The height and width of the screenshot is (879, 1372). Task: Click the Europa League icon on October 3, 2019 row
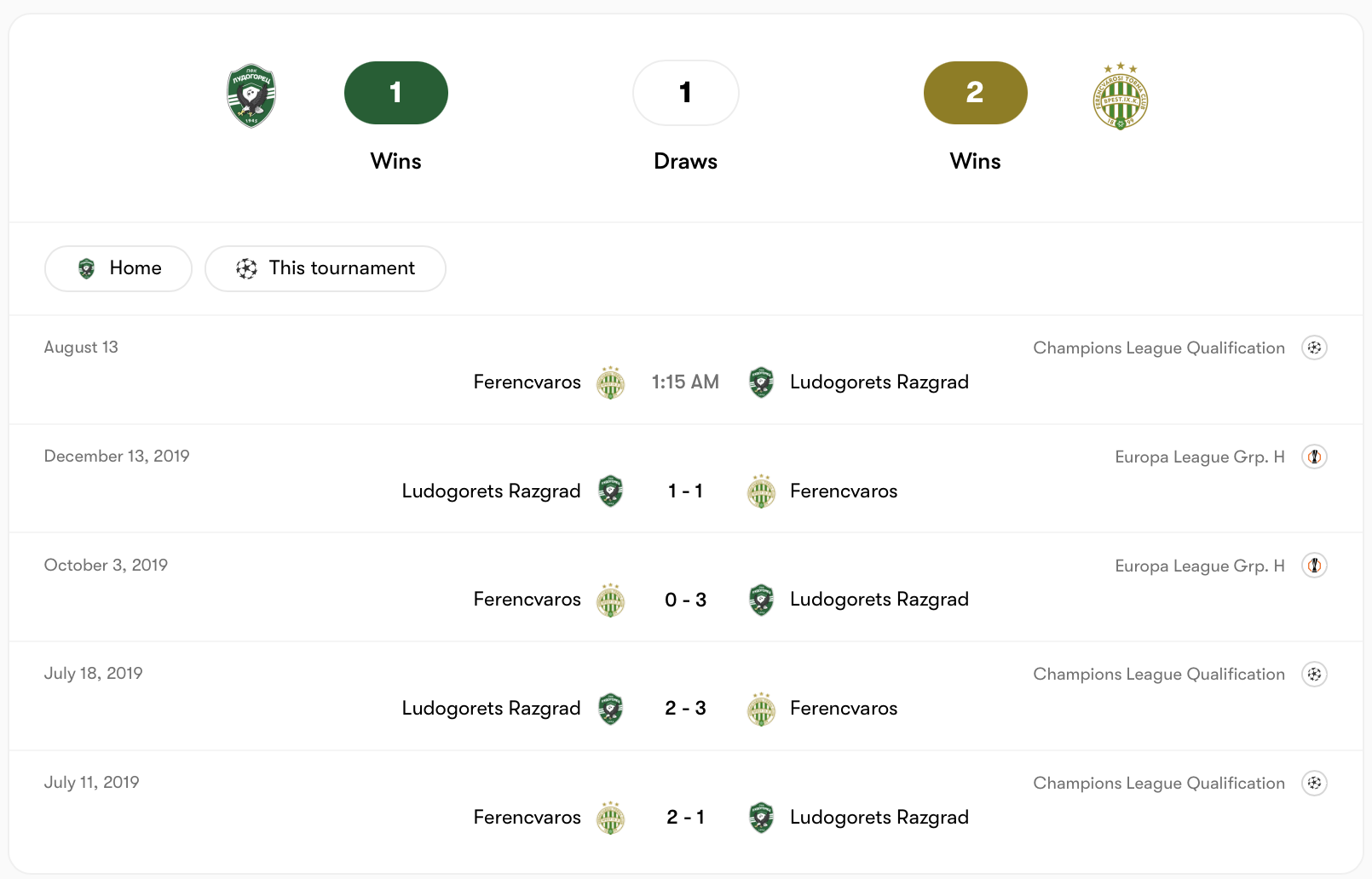pyautogui.click(x=1315, y=566)
